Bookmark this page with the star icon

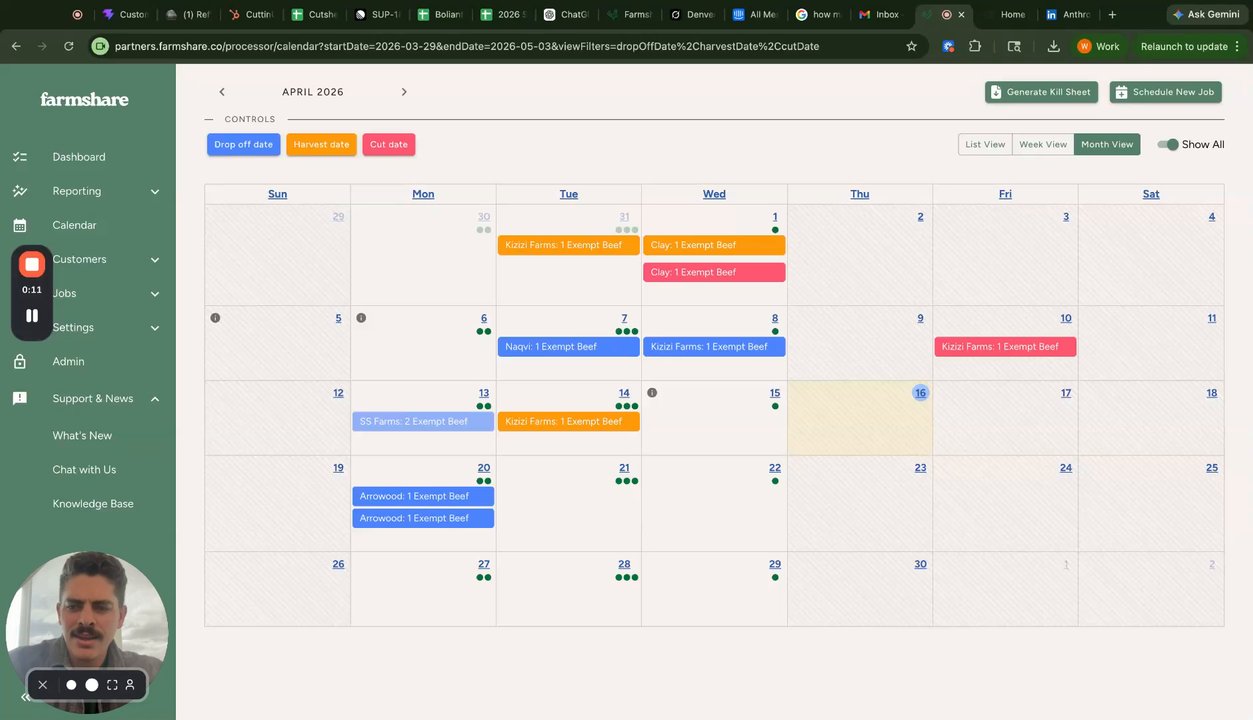coord(911,46)
